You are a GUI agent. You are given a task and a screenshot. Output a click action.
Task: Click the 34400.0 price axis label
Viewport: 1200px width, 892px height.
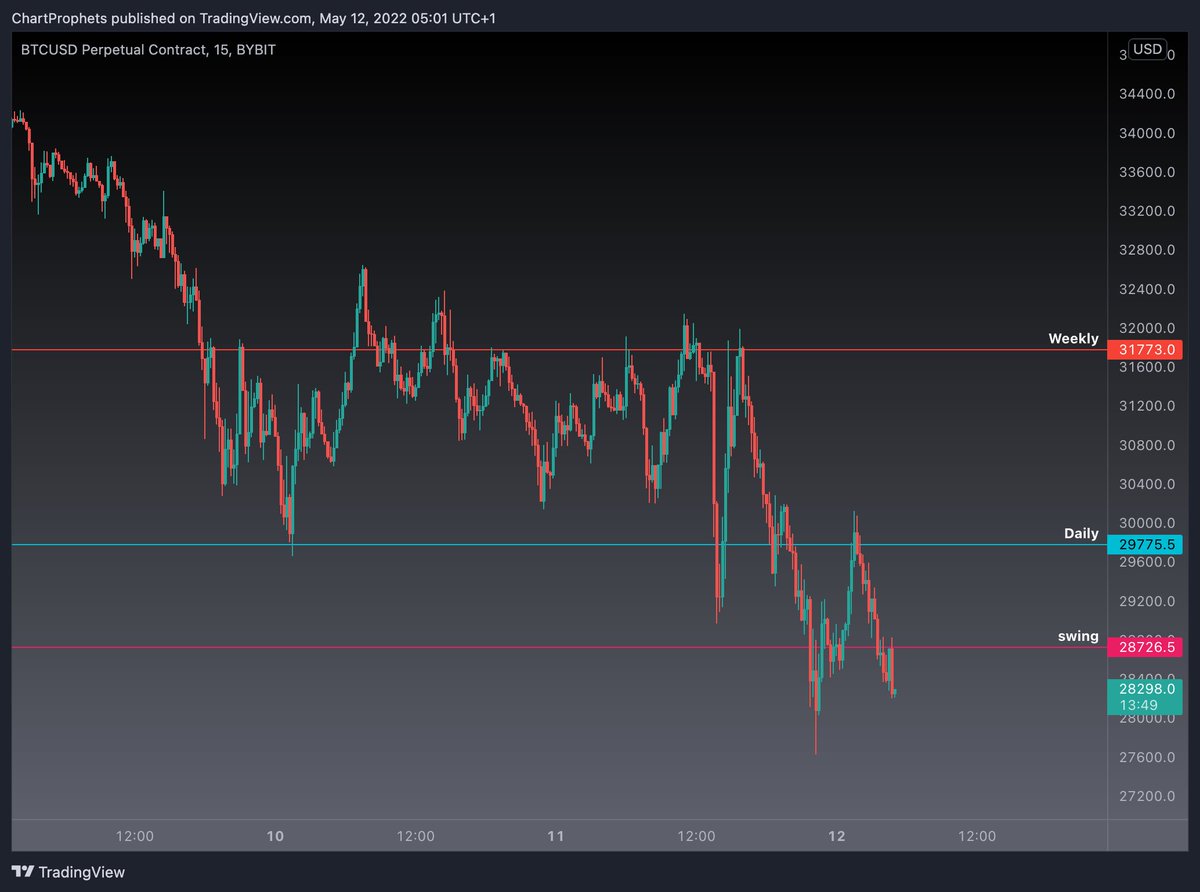(1147, 94)
